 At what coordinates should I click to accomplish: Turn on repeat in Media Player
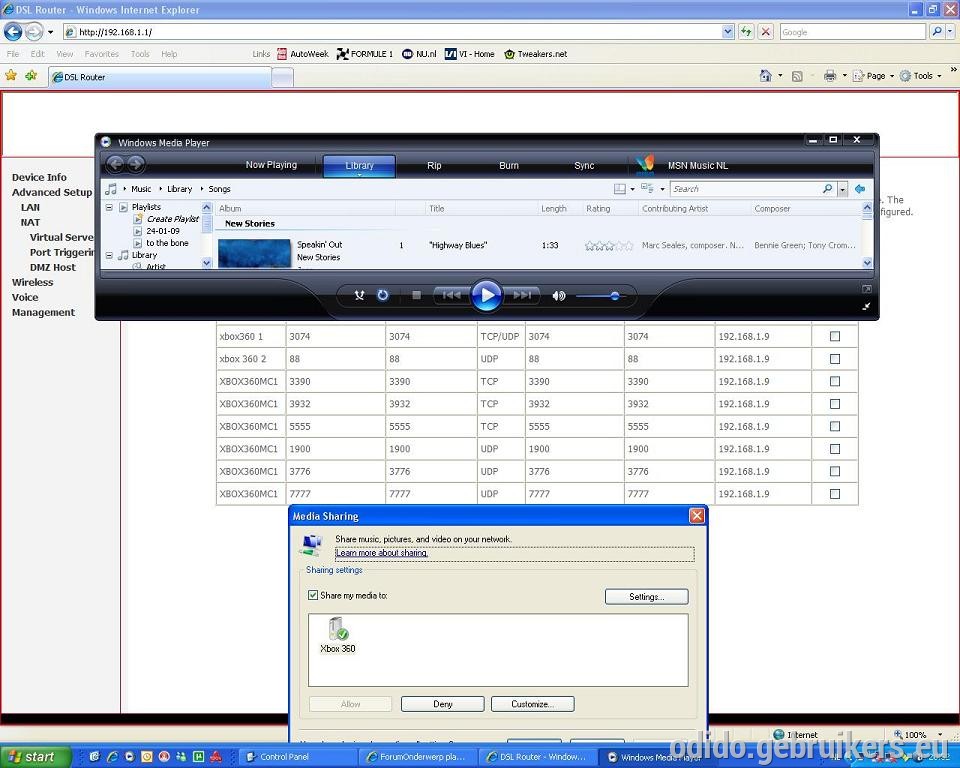(x=383, y=296)
